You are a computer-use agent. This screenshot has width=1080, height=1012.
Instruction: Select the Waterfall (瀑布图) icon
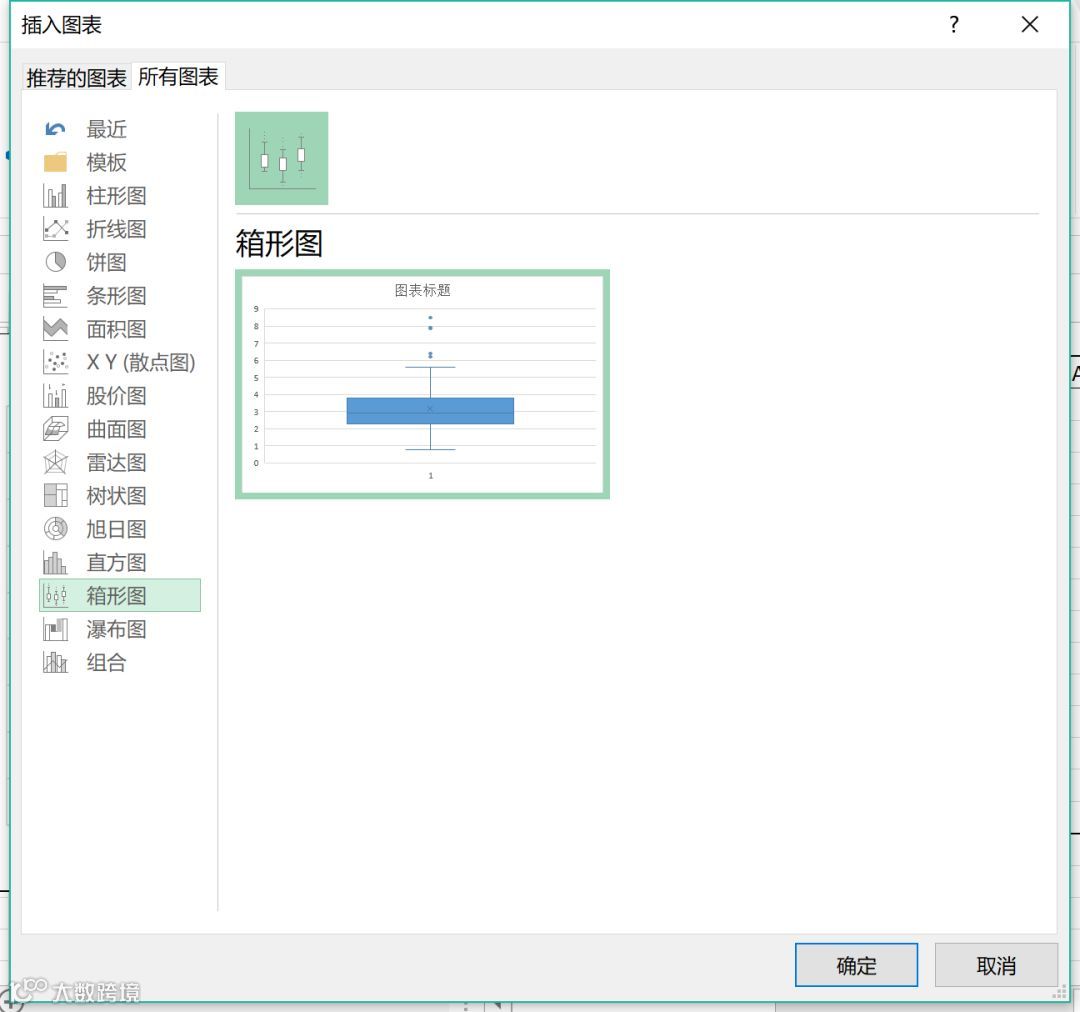[55, 629]
